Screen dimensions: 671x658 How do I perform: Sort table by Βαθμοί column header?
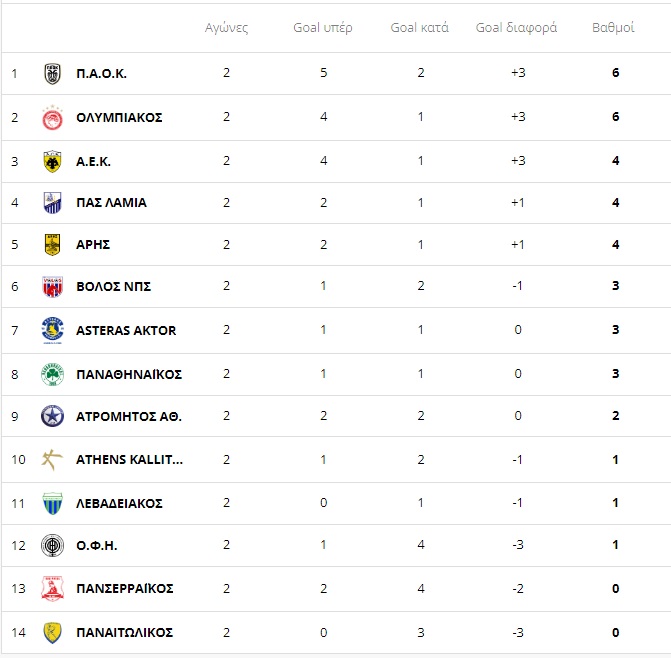click(x=613, y=28)
